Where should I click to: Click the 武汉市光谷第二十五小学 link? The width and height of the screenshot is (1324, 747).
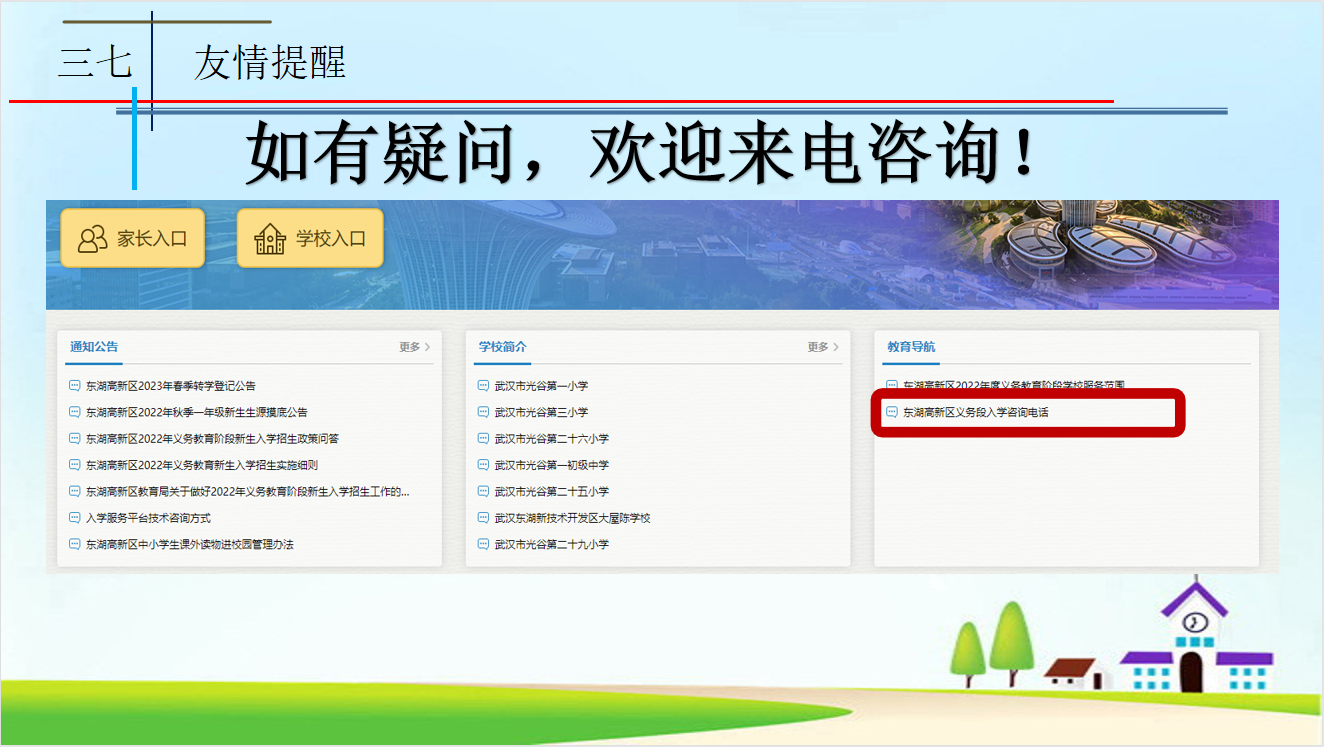point(551,492)
